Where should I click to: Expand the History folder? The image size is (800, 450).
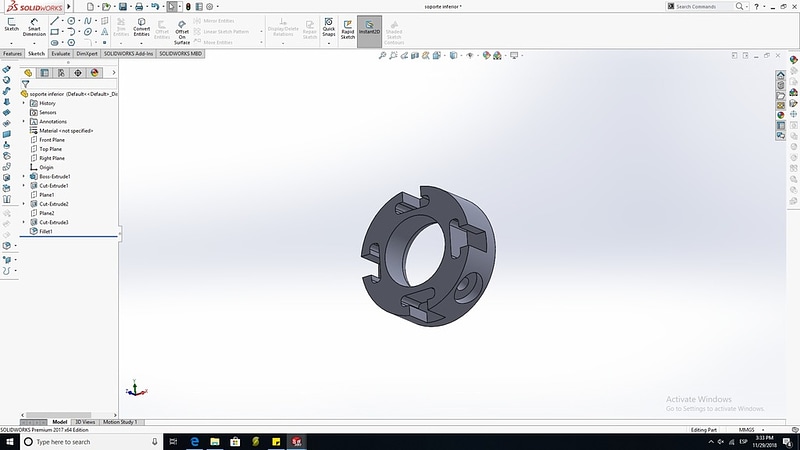[x=23, y=103]
